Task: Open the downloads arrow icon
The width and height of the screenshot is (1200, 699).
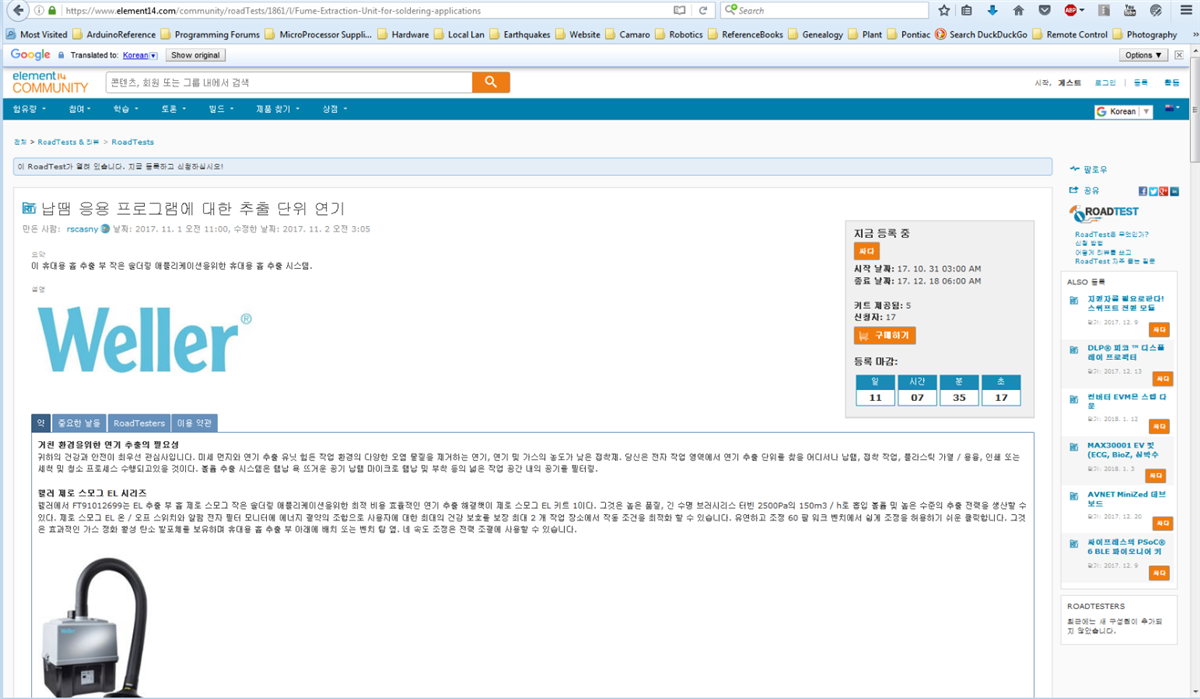Action: tap(993, 10)
